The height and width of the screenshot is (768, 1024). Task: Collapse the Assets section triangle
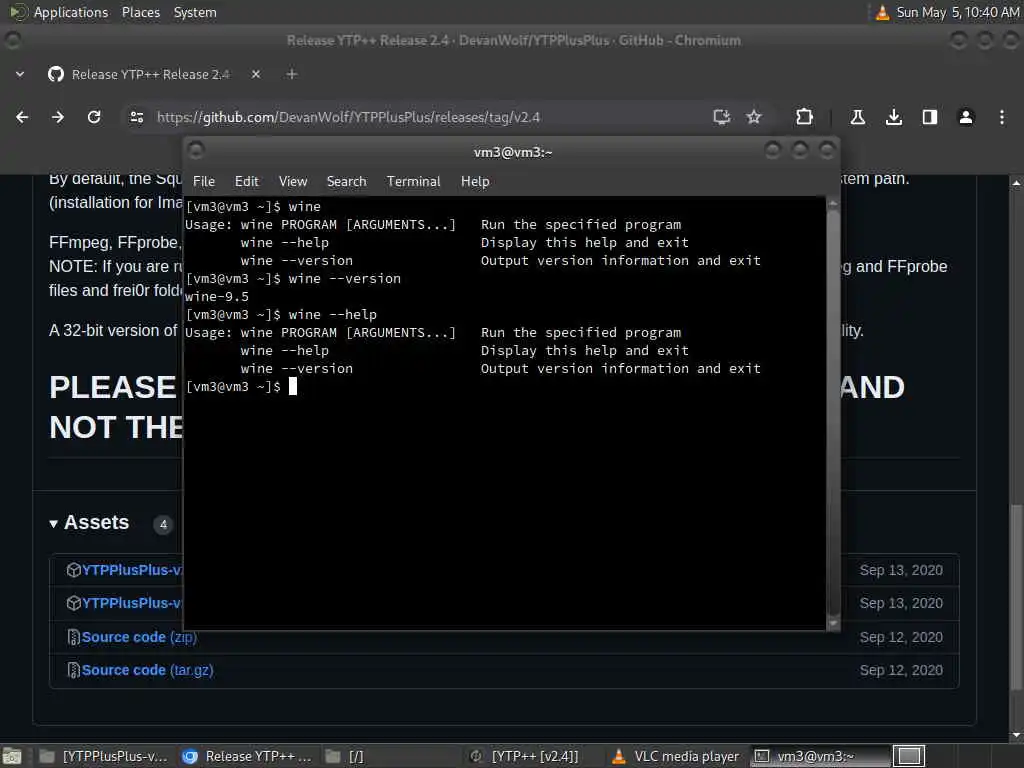click(54, 524)
